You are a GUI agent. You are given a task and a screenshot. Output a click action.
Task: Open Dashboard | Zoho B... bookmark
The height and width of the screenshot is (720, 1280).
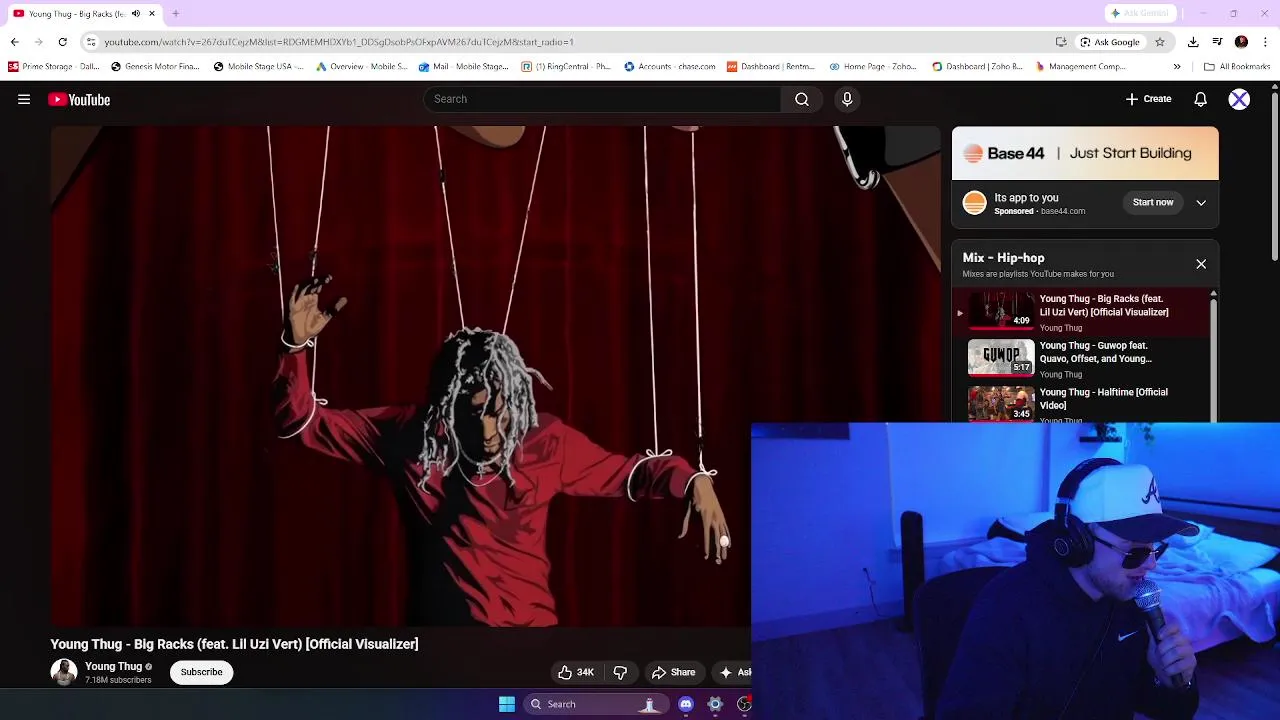[x=977, y=67]
